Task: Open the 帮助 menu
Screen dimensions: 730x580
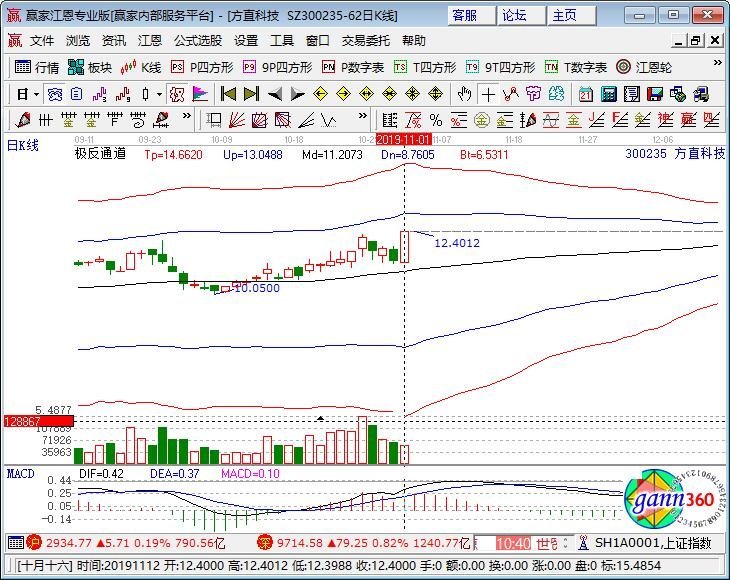Action: (x=414, y=41)
